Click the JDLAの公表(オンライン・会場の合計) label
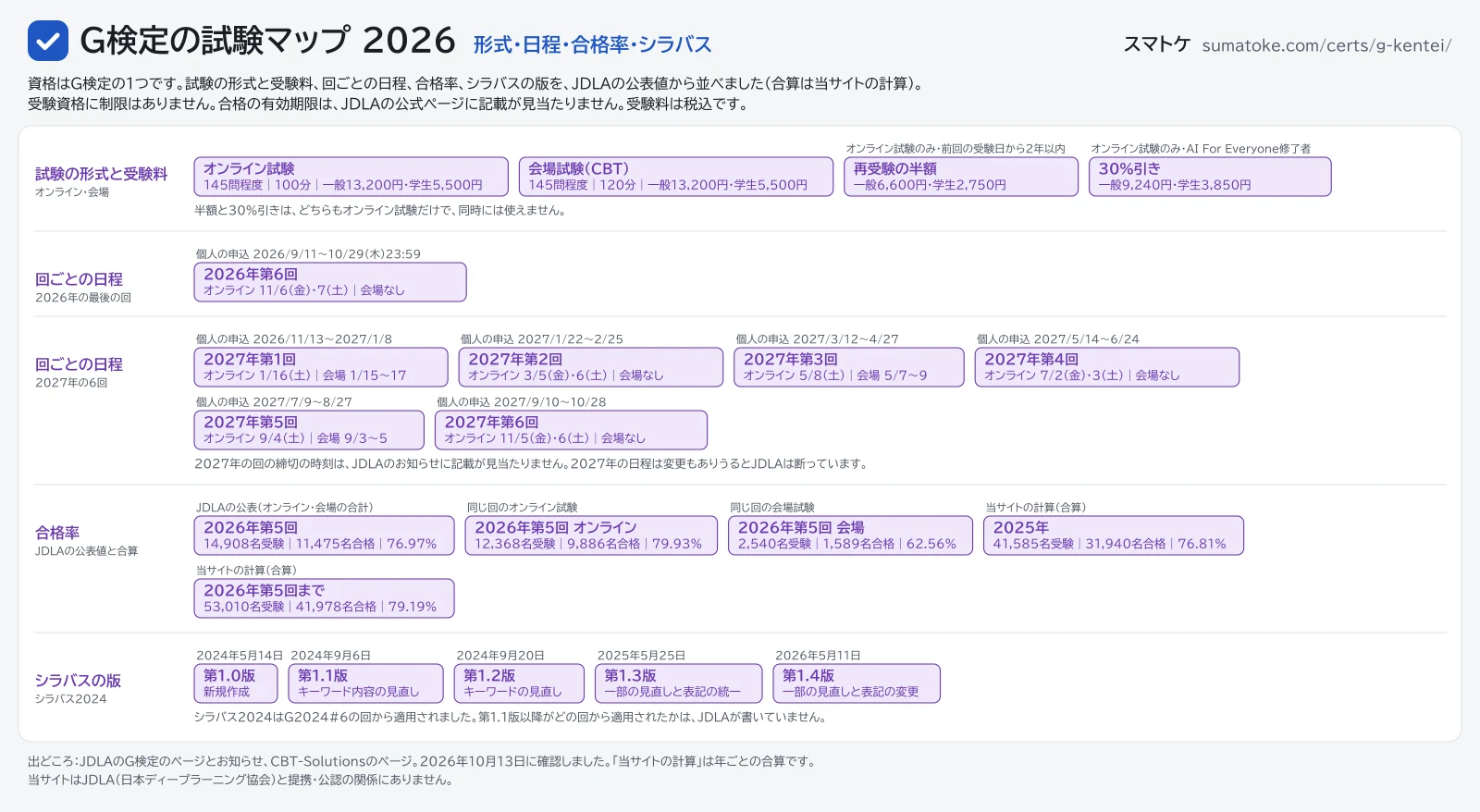This screenshot has width=1480, height=812. click(x=285, y=507)
